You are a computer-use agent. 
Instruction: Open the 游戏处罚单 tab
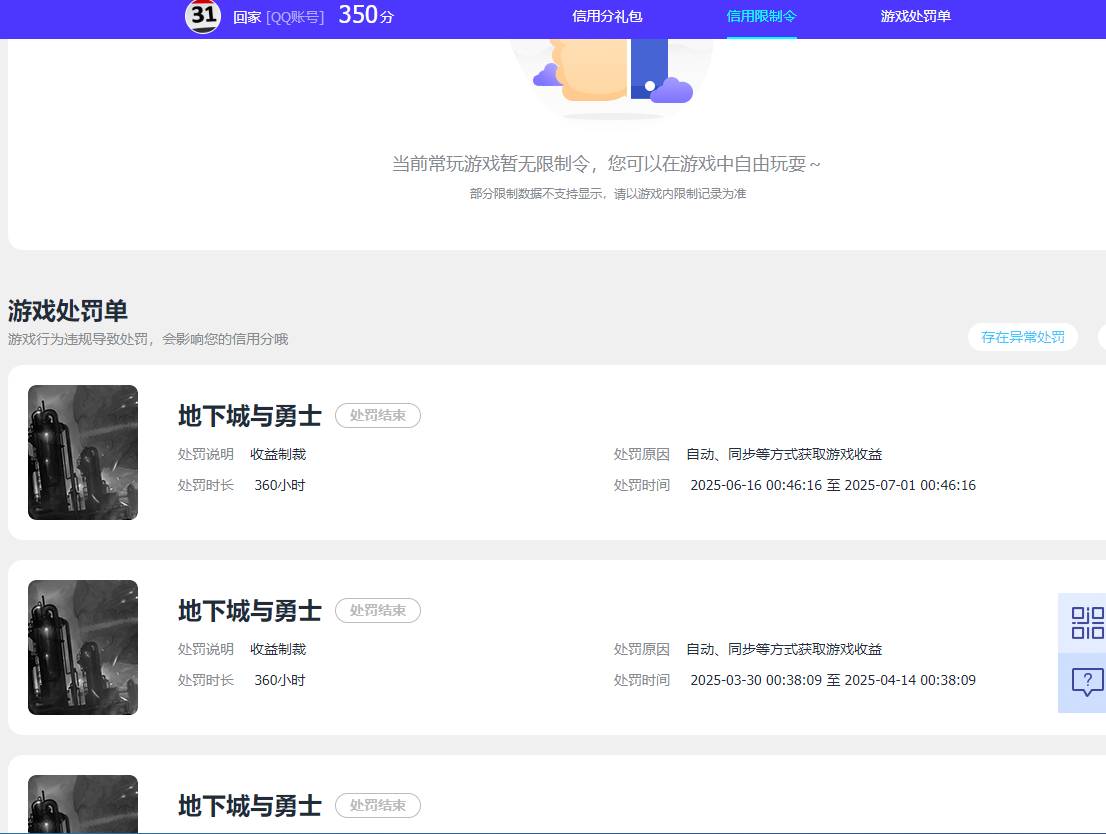[915, 16]
